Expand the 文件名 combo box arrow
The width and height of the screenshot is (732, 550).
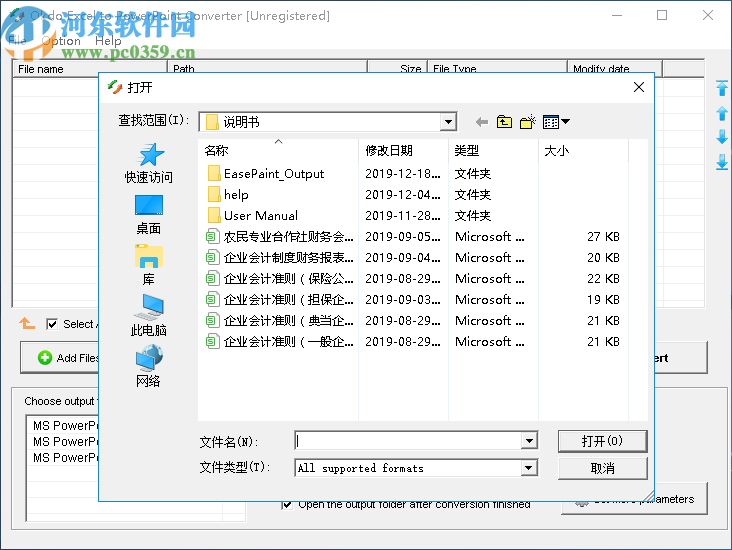click(x=529, y=441)
